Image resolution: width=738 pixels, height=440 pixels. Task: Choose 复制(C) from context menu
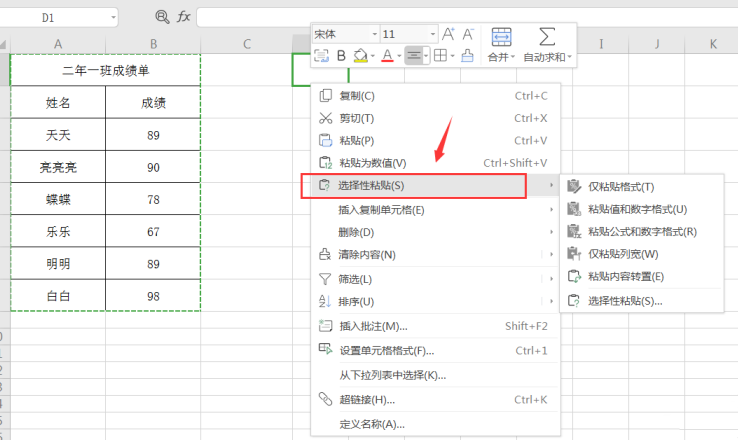(435, 96)
